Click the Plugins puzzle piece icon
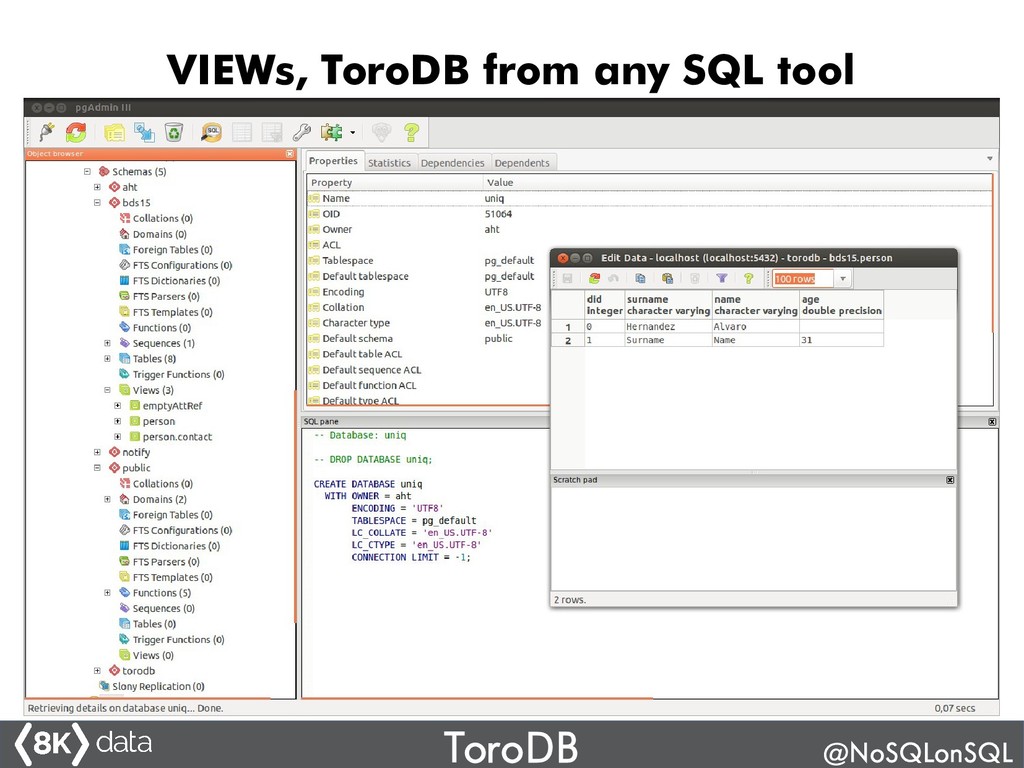 point(332,133)
